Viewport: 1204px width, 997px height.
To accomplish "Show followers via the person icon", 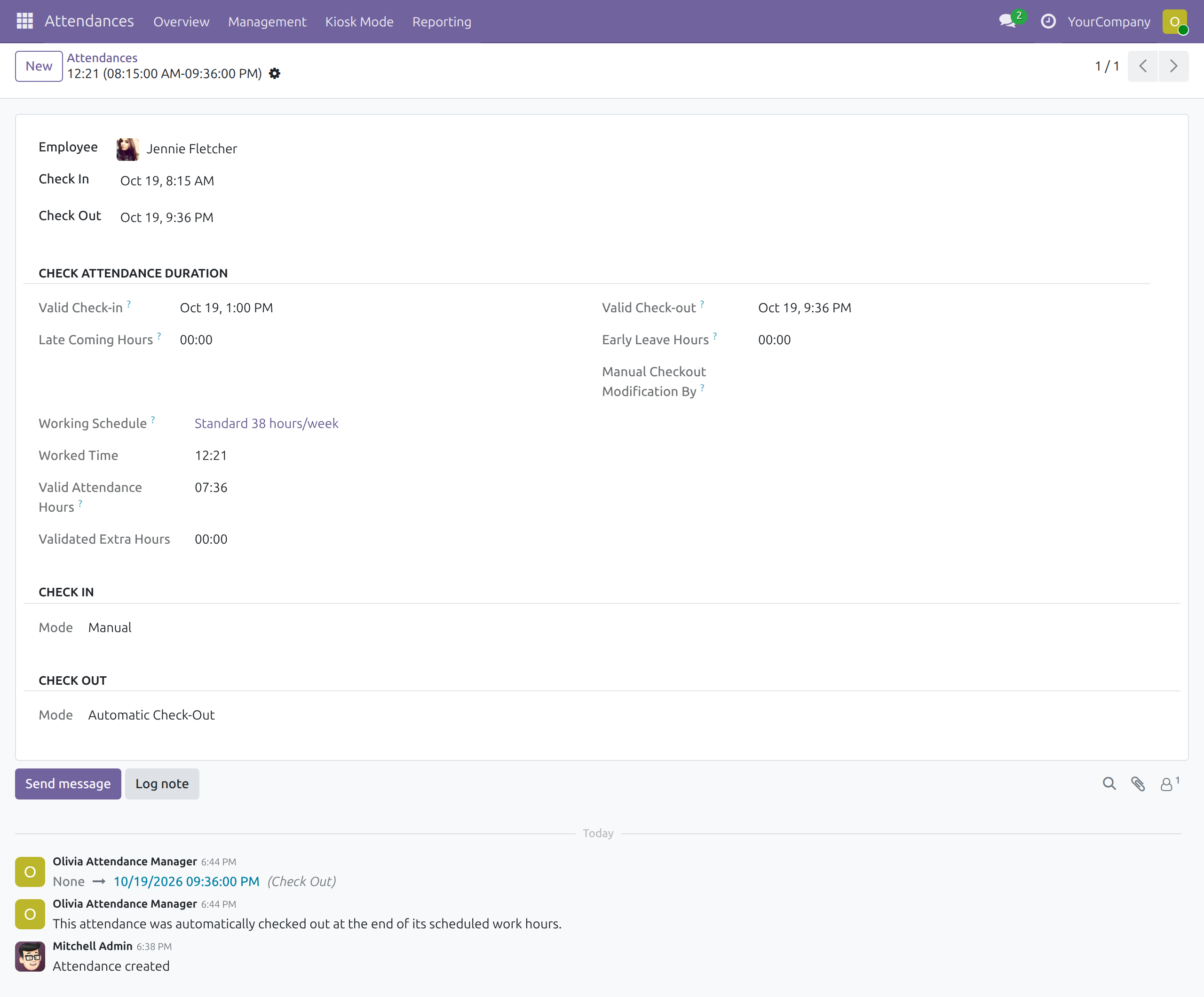I will (1168, 783).
